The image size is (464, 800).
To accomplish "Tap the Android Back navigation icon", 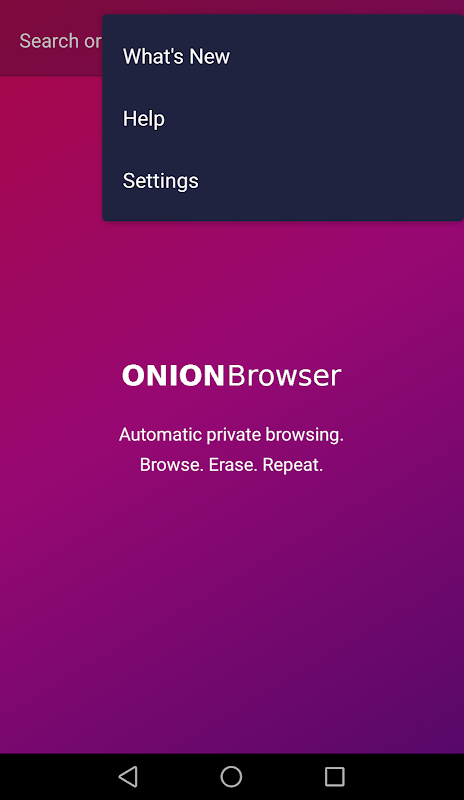I will click(128, 777).
